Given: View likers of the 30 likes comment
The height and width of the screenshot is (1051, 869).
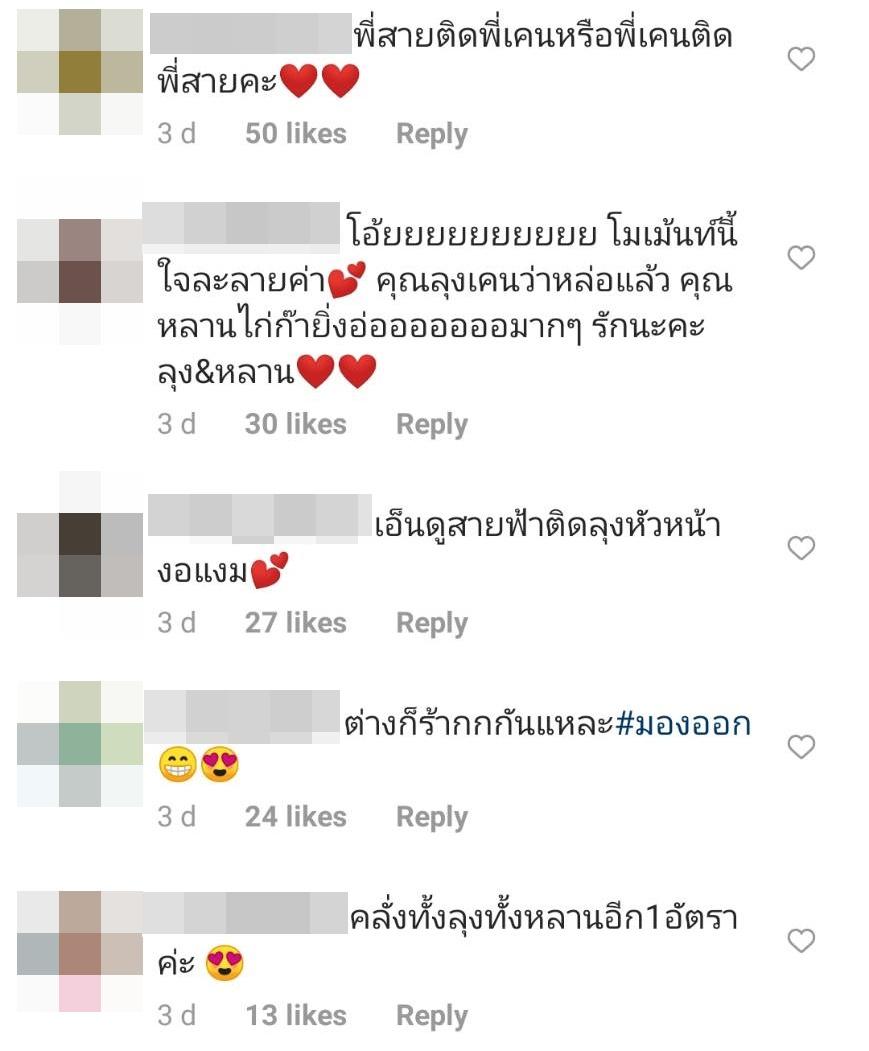Looking at the screenshot, I should 296,424.
